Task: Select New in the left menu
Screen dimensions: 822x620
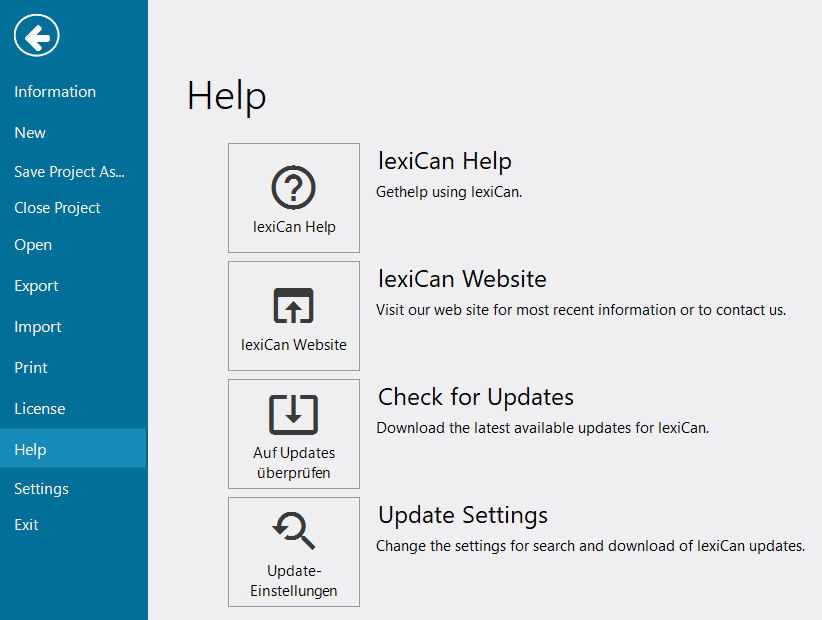Action: (x=30, y=133)
